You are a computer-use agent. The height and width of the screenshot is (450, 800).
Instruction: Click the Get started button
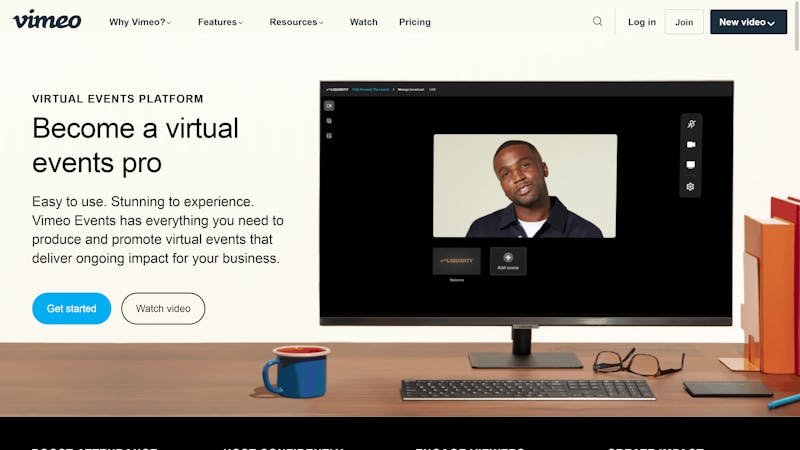tap(71, 308)
